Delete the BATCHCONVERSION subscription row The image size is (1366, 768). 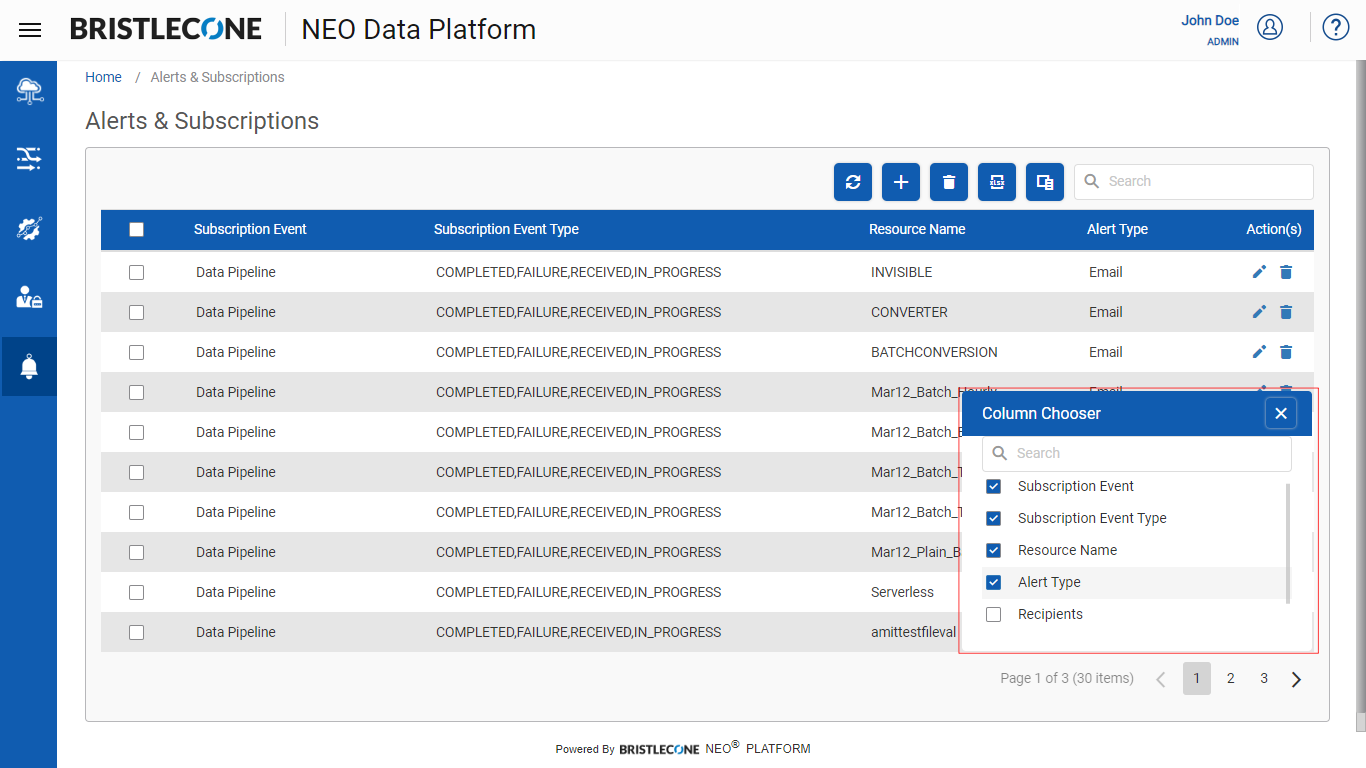[x=1286, y=352]
